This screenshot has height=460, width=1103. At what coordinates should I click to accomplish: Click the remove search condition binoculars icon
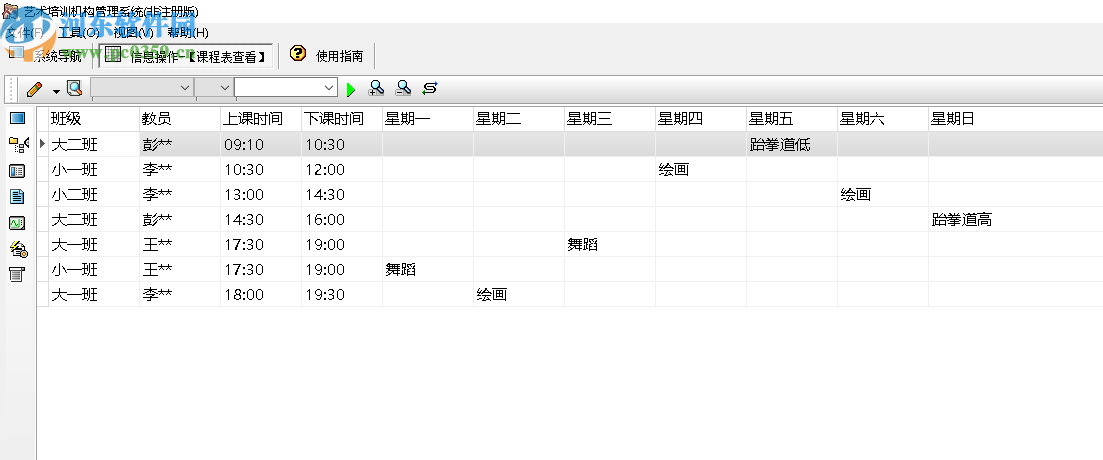pos(403,88)
